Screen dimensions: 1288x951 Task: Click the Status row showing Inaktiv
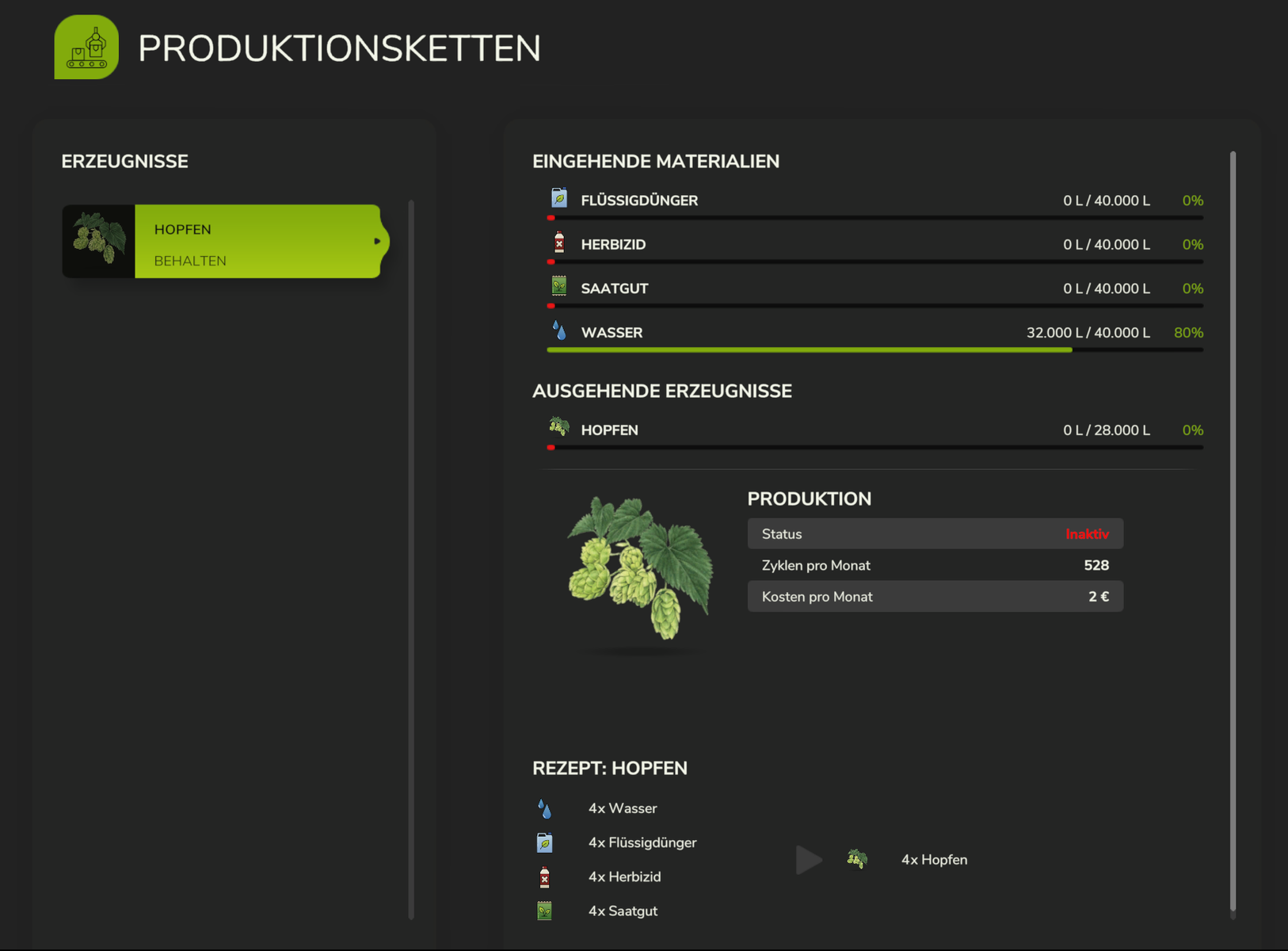(935, 534)
